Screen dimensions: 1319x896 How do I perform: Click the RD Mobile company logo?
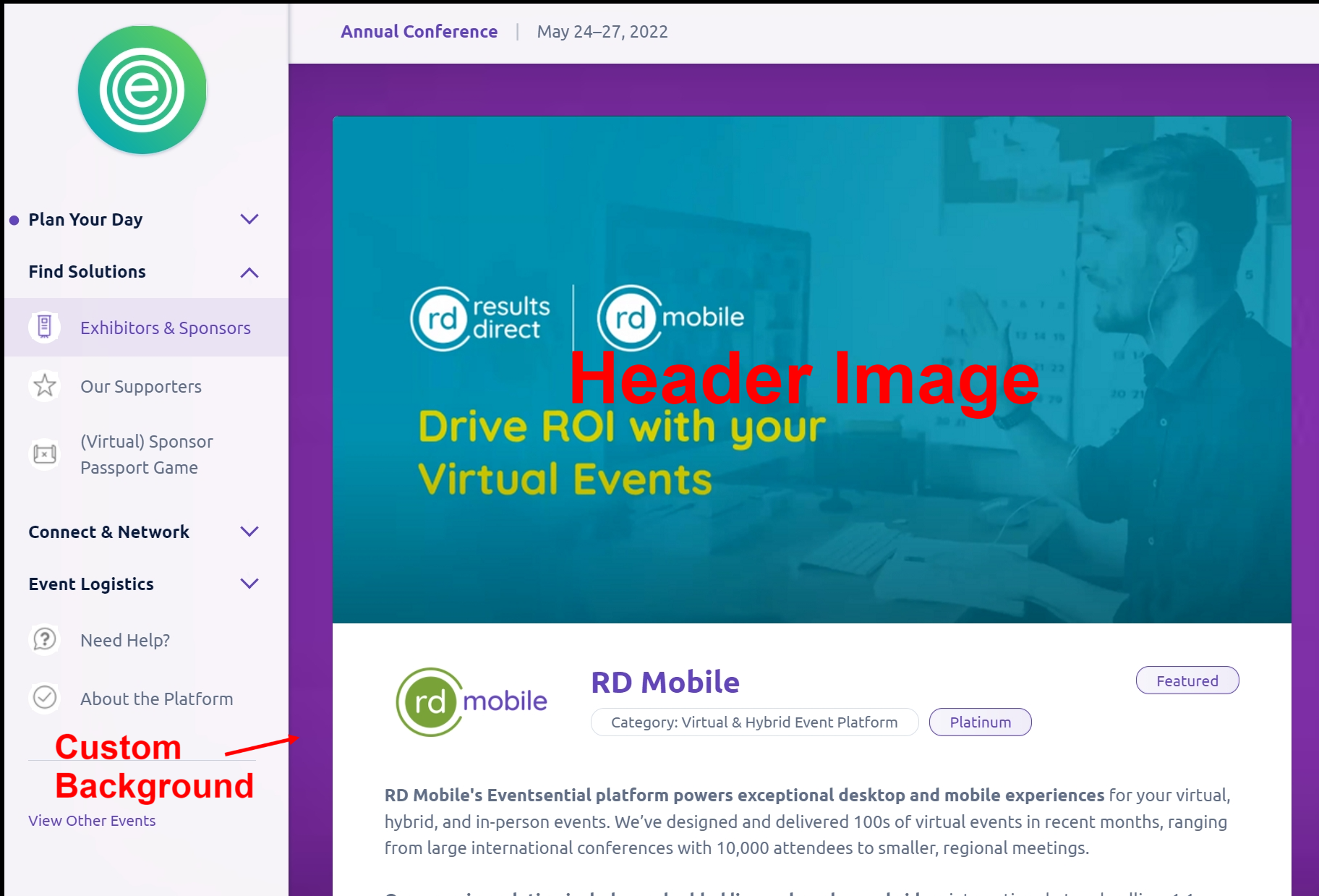(x=471, y=701)
